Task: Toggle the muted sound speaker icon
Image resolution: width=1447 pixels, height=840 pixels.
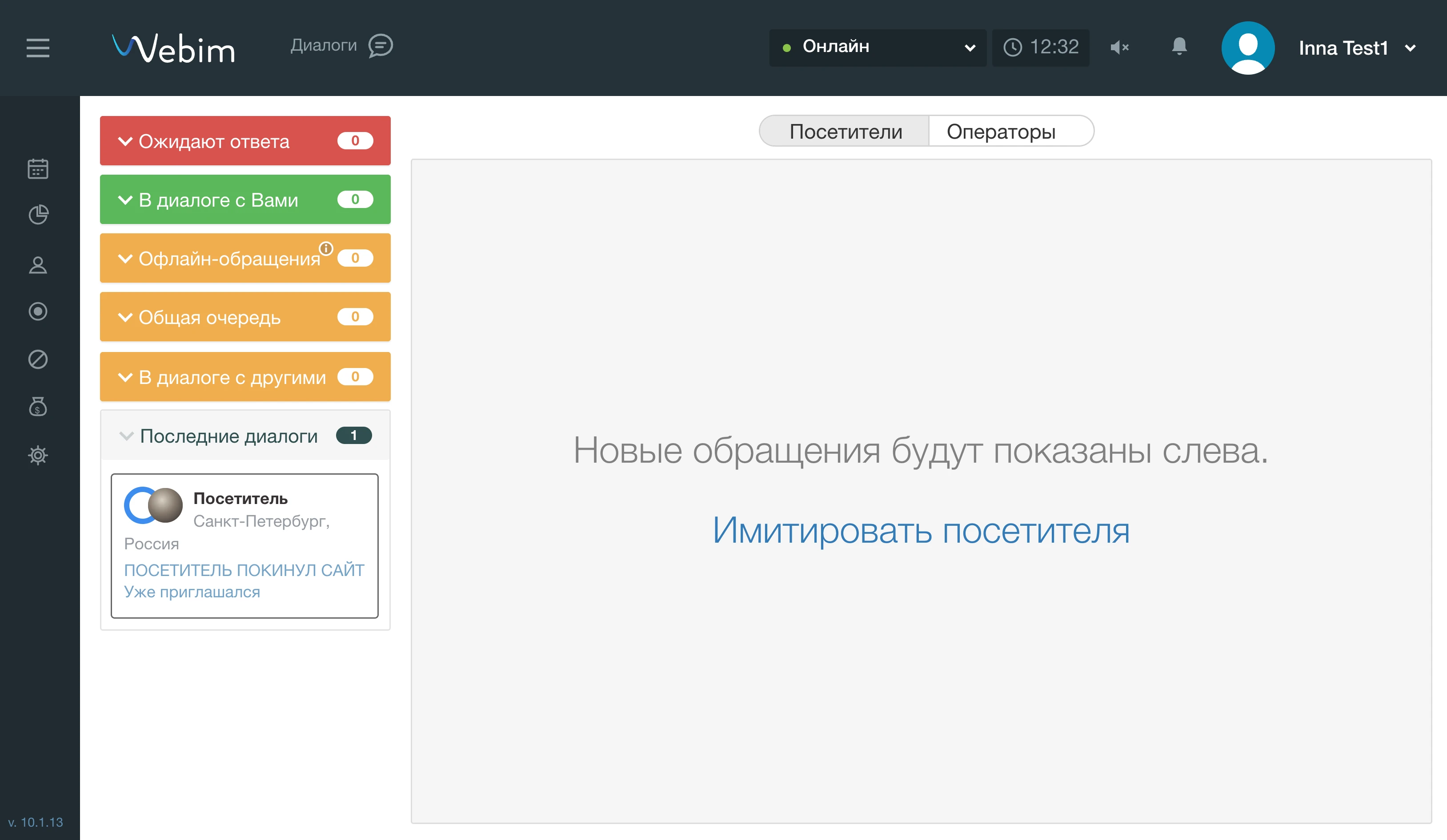Action: 1120,48
